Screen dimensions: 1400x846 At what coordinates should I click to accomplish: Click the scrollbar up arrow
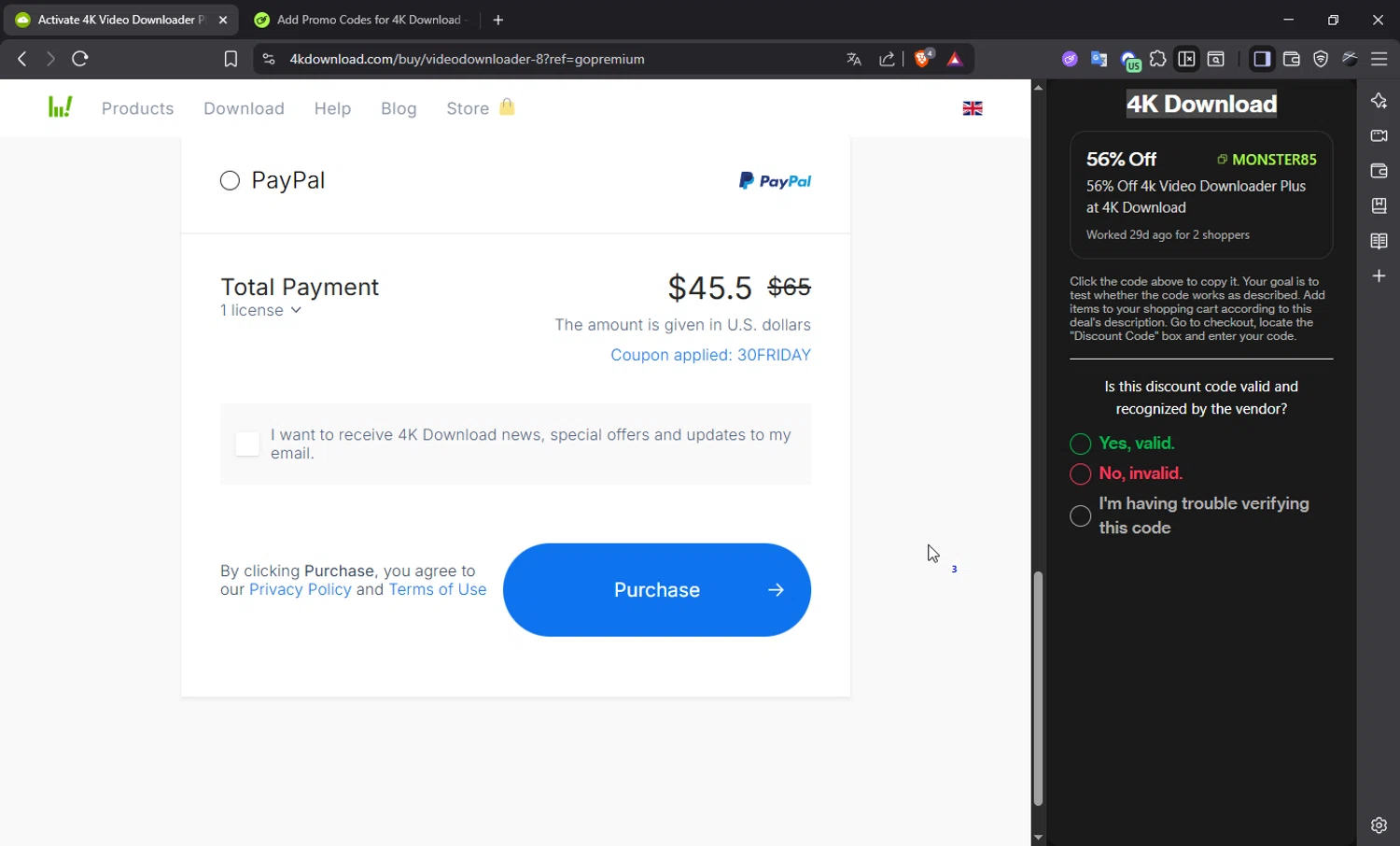1038,87
